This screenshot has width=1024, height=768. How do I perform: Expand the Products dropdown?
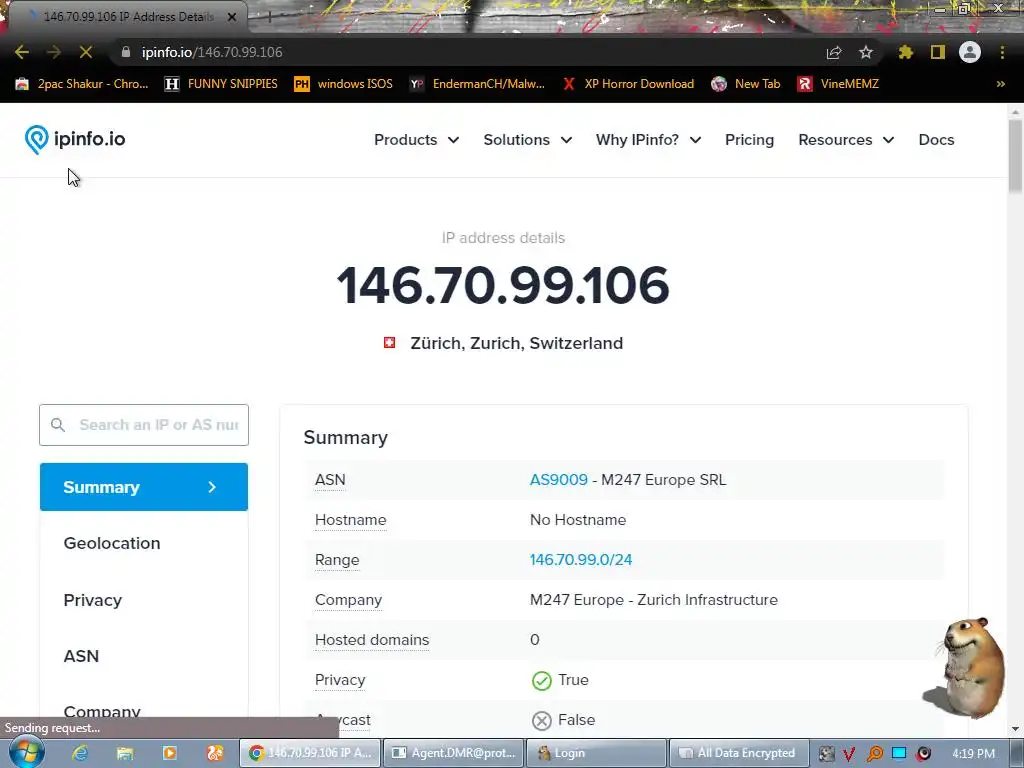[417, 140]
